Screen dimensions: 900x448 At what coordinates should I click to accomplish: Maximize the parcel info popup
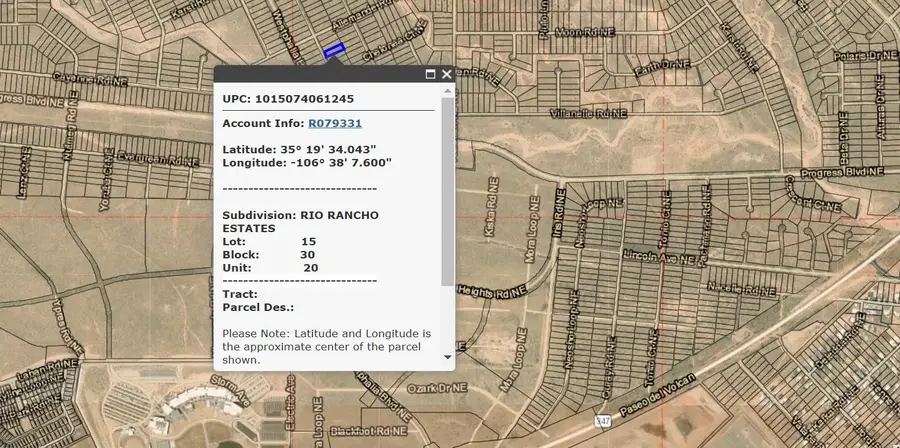431,74
